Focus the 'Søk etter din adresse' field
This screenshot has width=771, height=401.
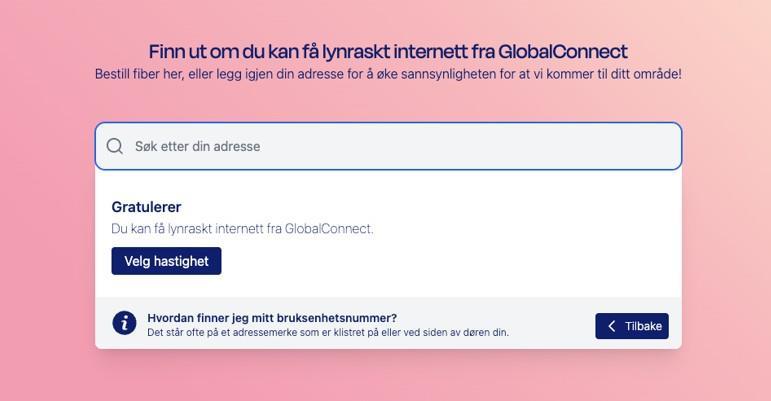(x=388, y=146)
